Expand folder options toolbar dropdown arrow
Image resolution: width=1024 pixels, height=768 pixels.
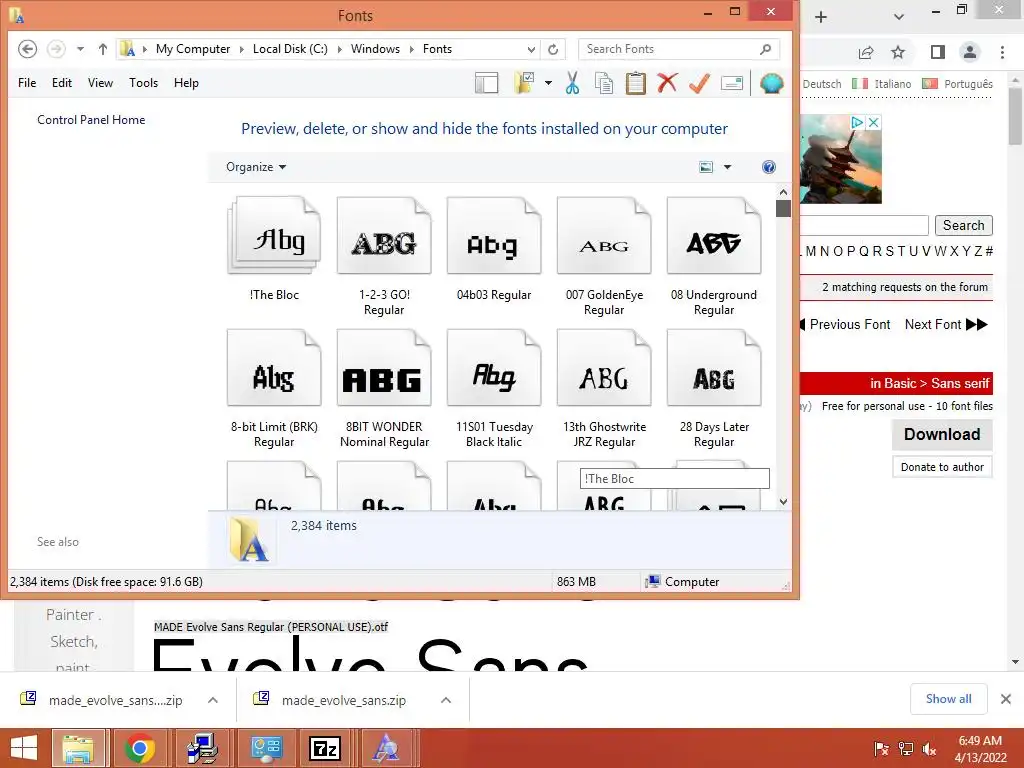pyautogui.click(x=548, y=83)
